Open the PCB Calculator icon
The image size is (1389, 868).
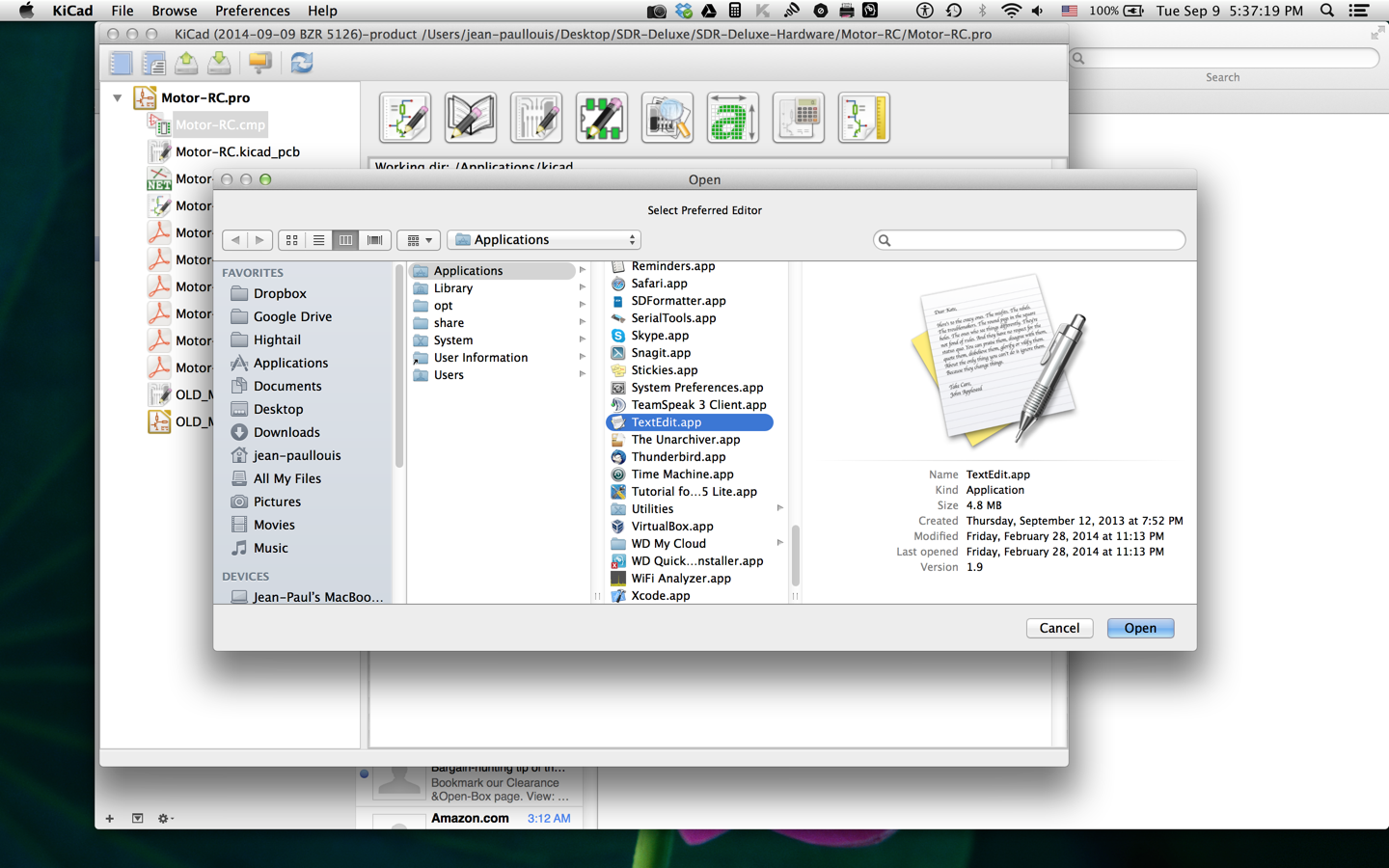coord(798,118)
